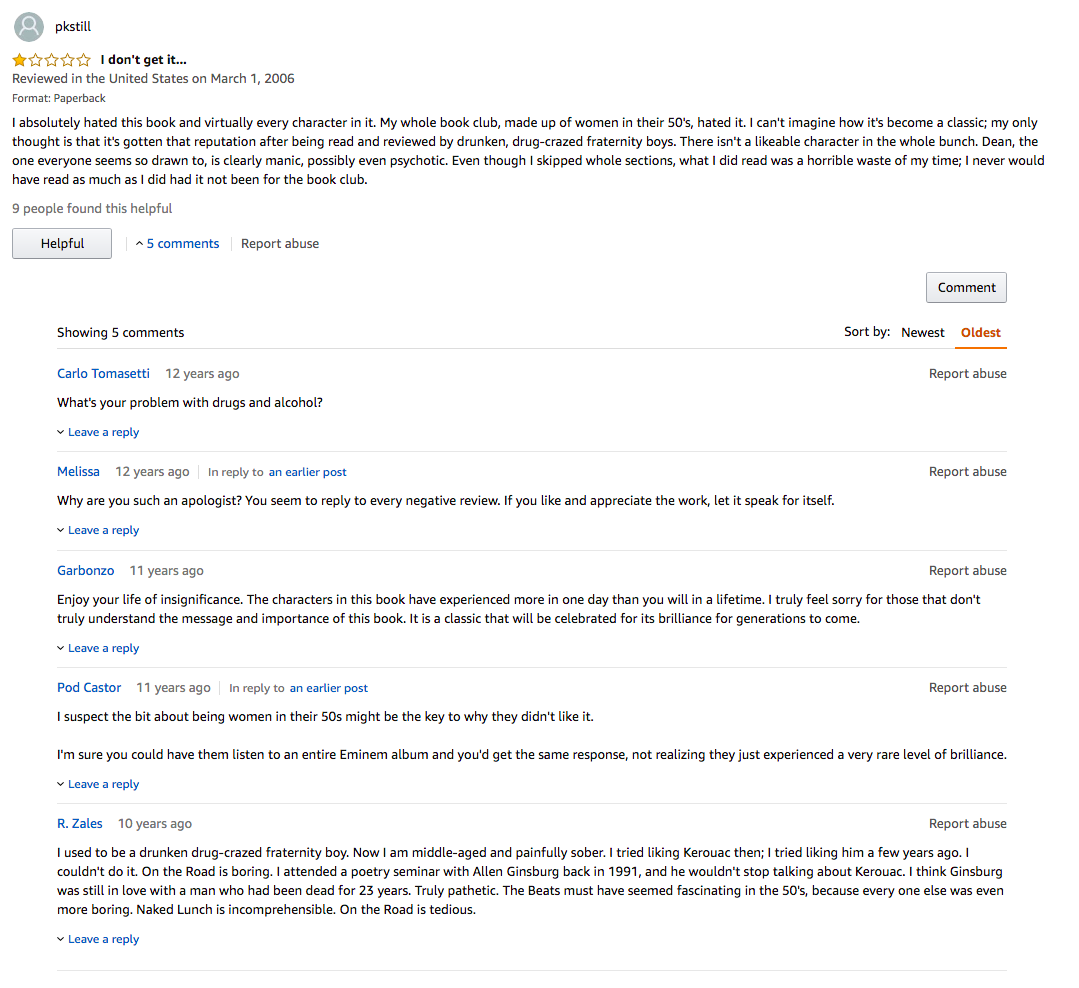Expand Leave a reply under Garbonzo's comment
Viewport: 1079px width, 988px height.
click(x=98, y=648)
